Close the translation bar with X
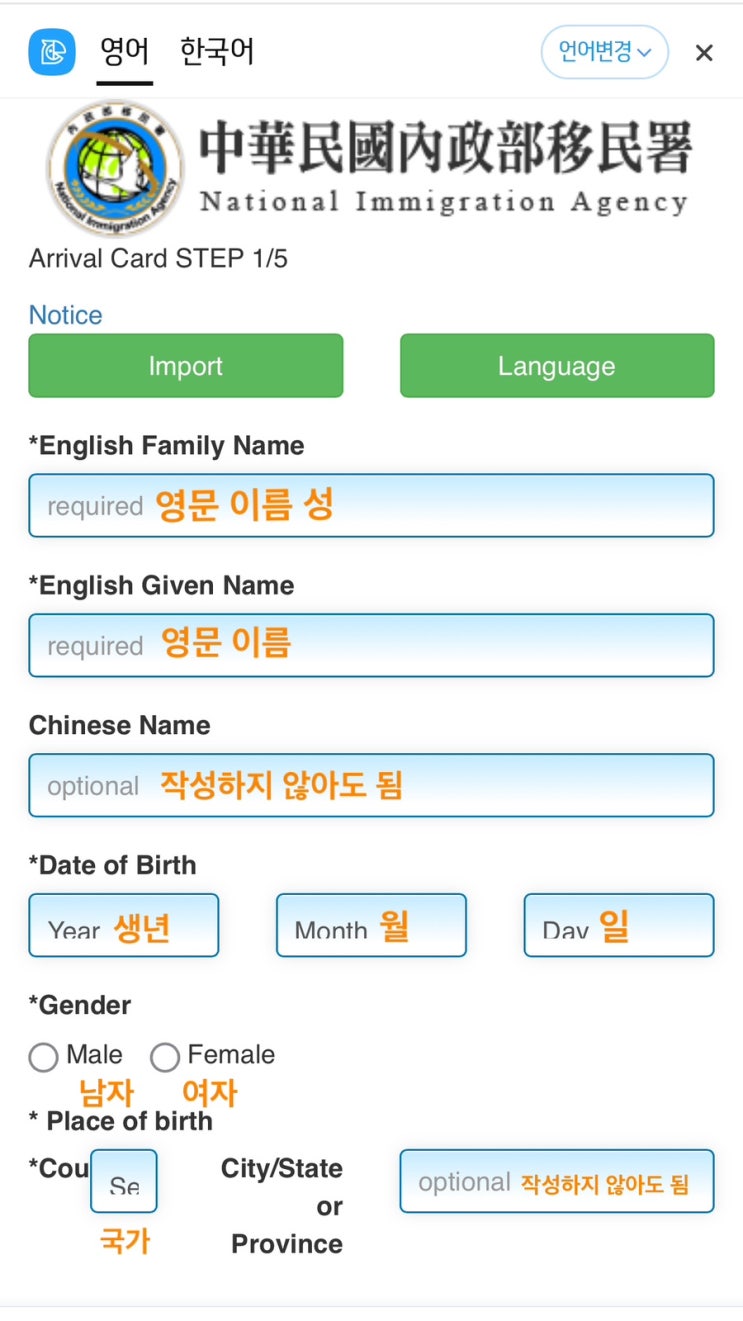 tap(704, 53)
